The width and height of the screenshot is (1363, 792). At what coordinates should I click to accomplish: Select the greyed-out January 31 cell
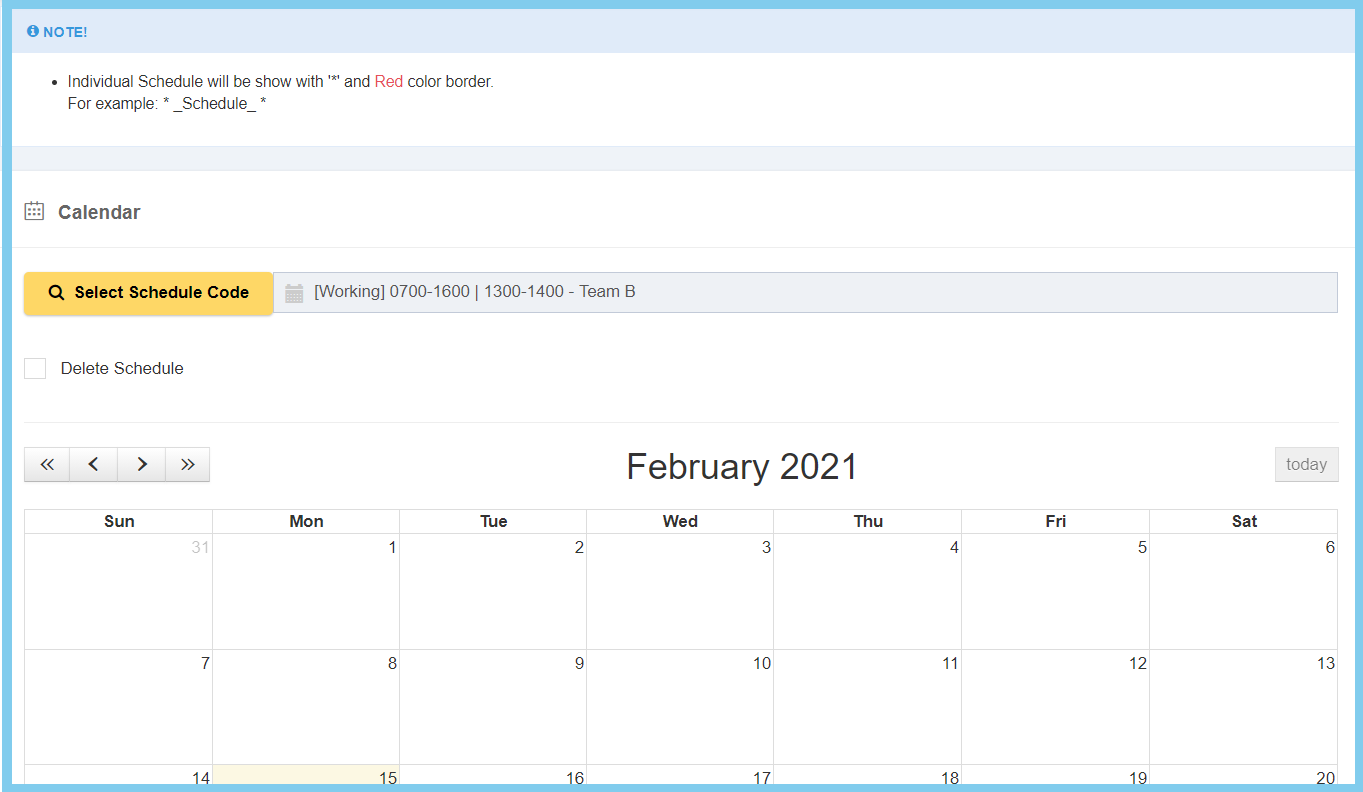pyautogui.click(x=118, y=591)
